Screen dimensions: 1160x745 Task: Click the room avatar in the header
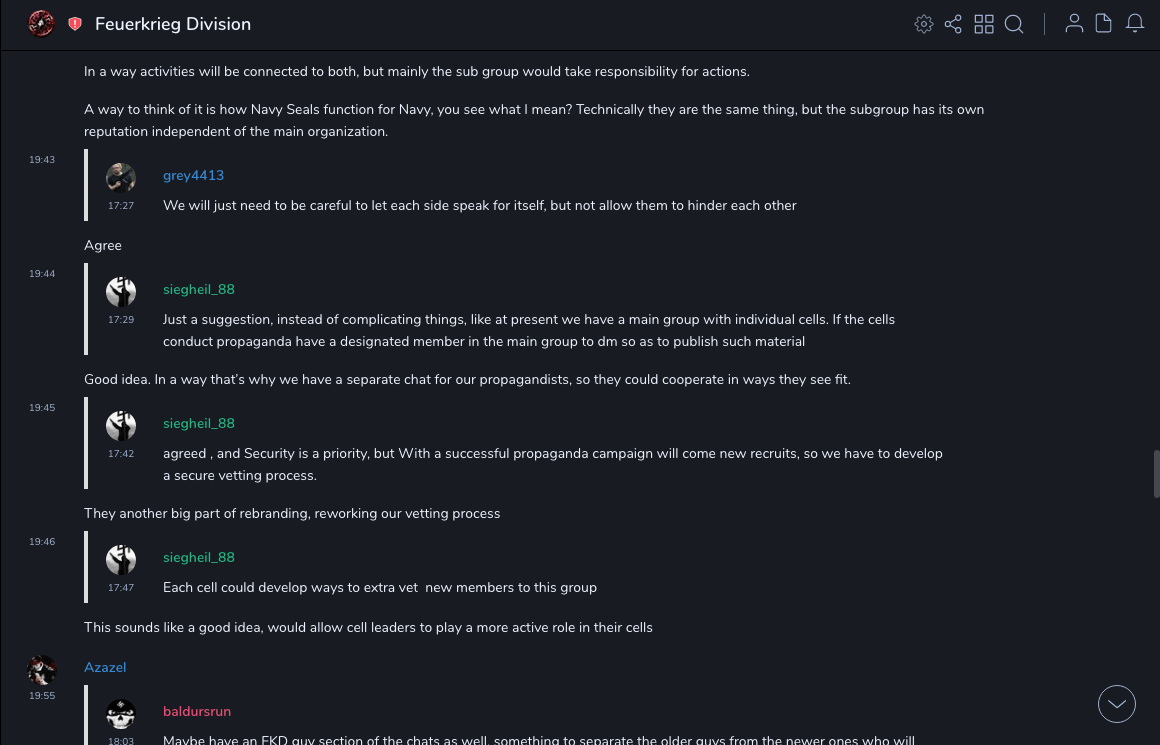41,24
